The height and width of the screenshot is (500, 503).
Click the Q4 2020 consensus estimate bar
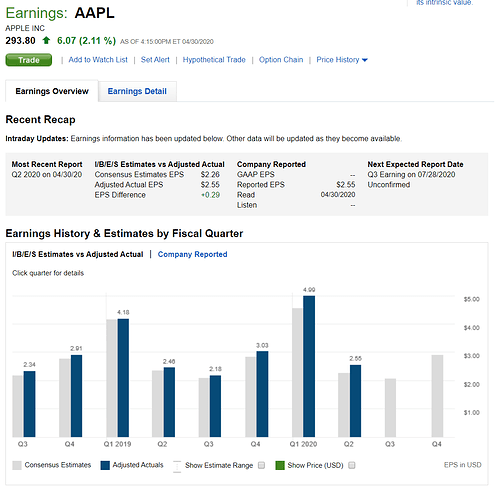coord(437,396)
